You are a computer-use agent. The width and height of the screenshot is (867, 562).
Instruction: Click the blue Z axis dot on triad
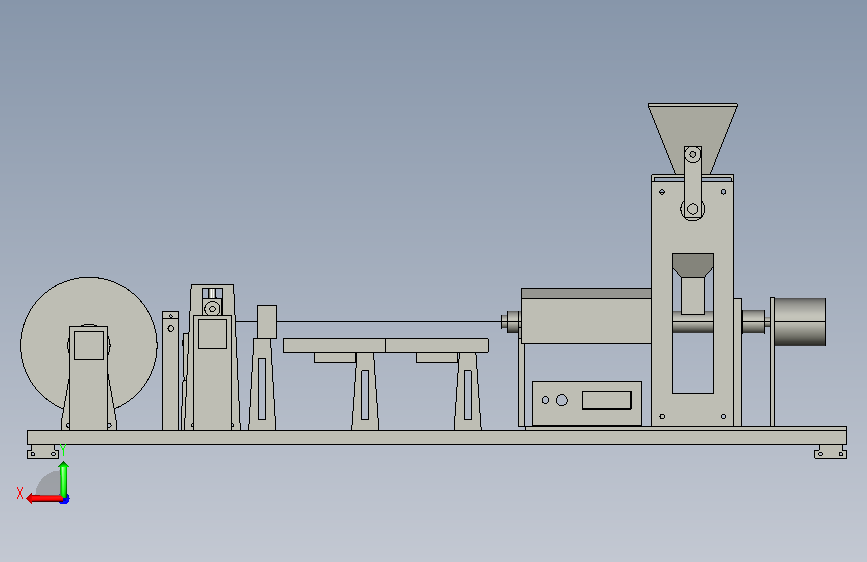(x=65, y=500)
